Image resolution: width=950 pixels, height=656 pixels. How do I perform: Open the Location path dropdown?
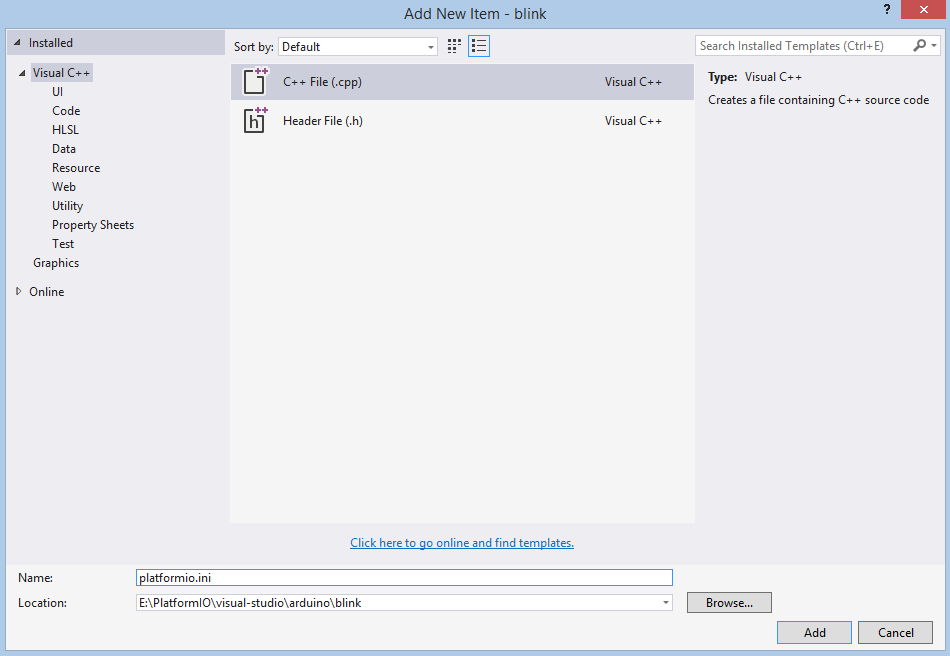click(666, 603)
